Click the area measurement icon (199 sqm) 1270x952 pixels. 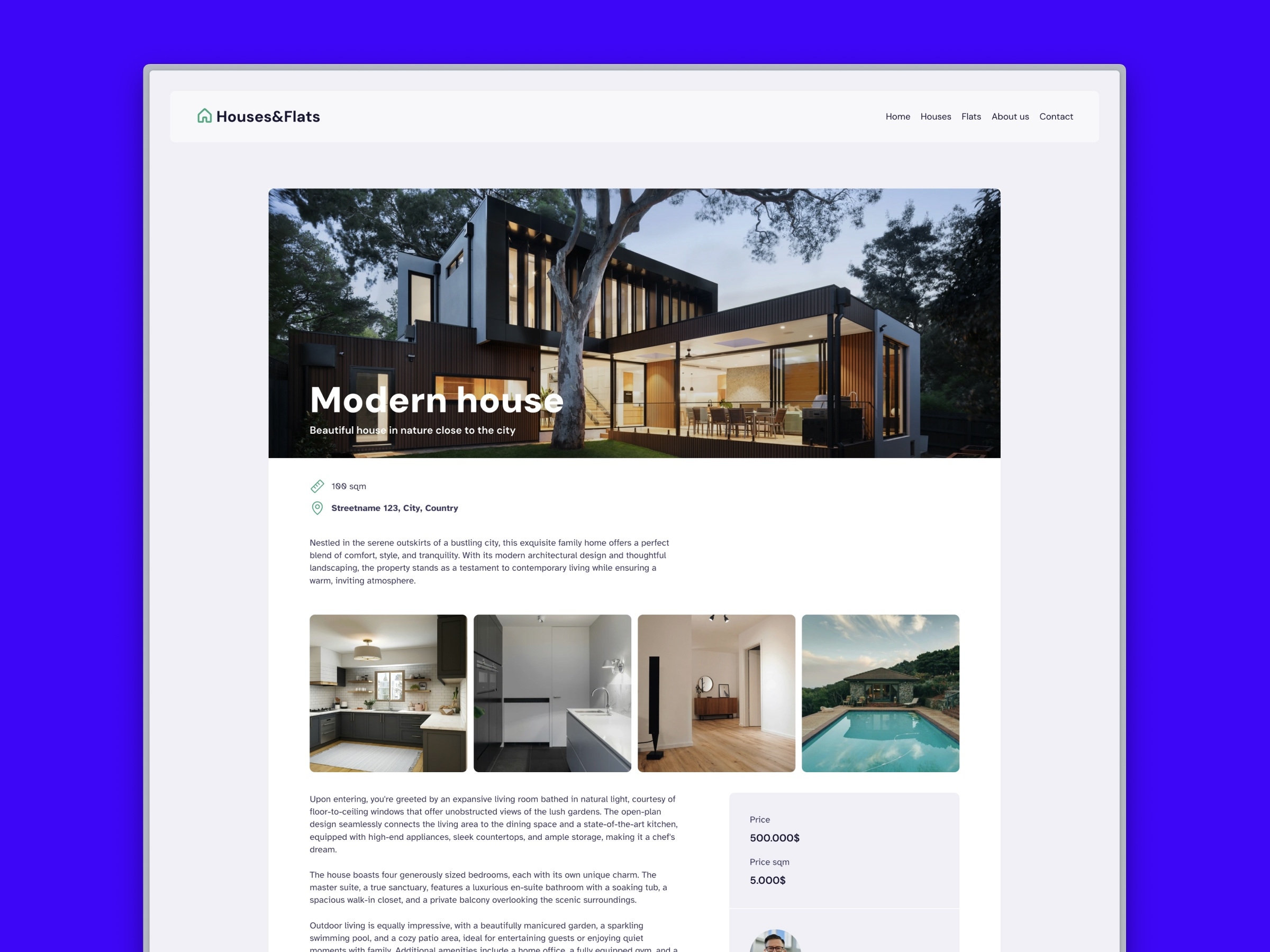point(317,486)
